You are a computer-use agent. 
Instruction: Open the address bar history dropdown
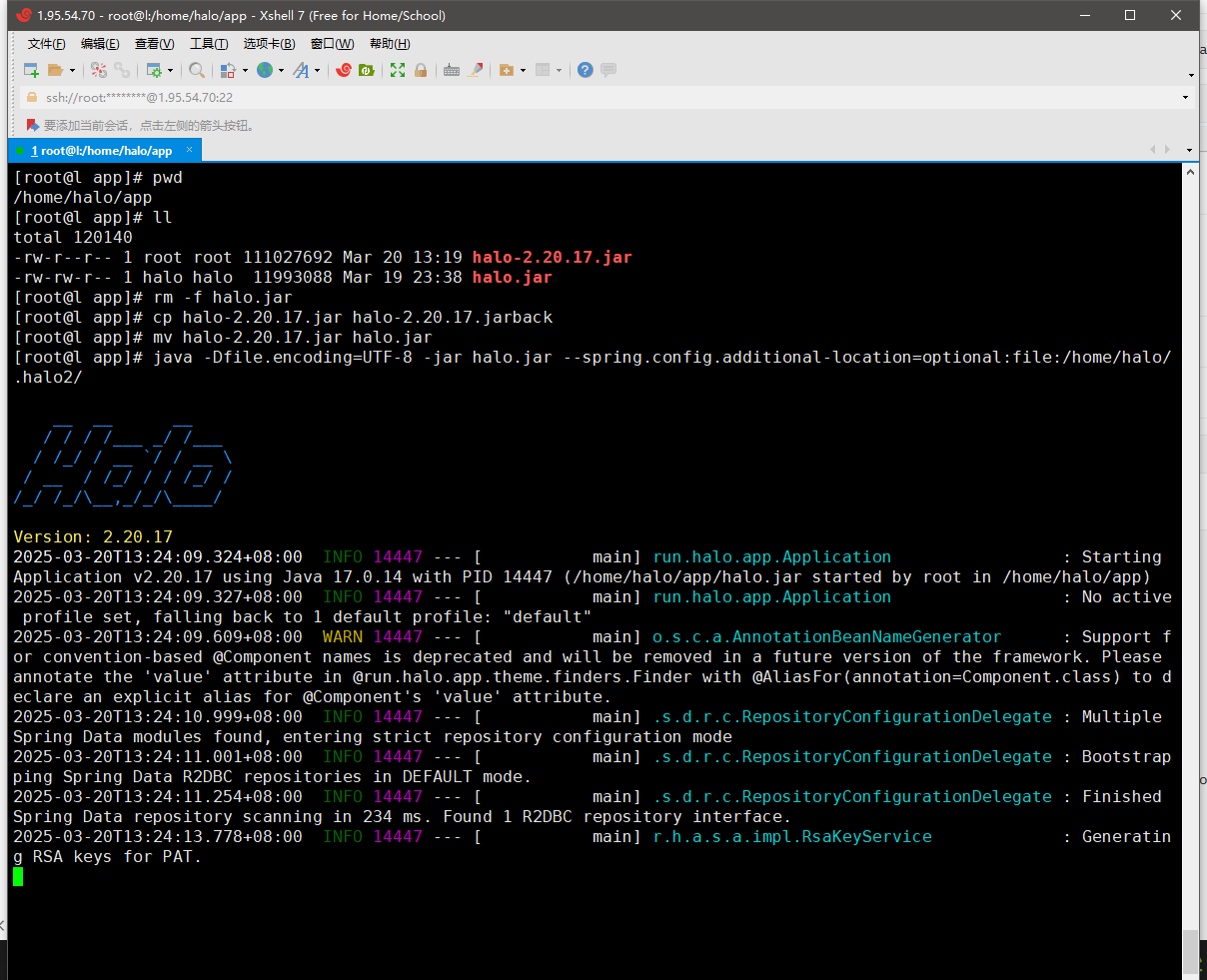tap(1186, 98)
